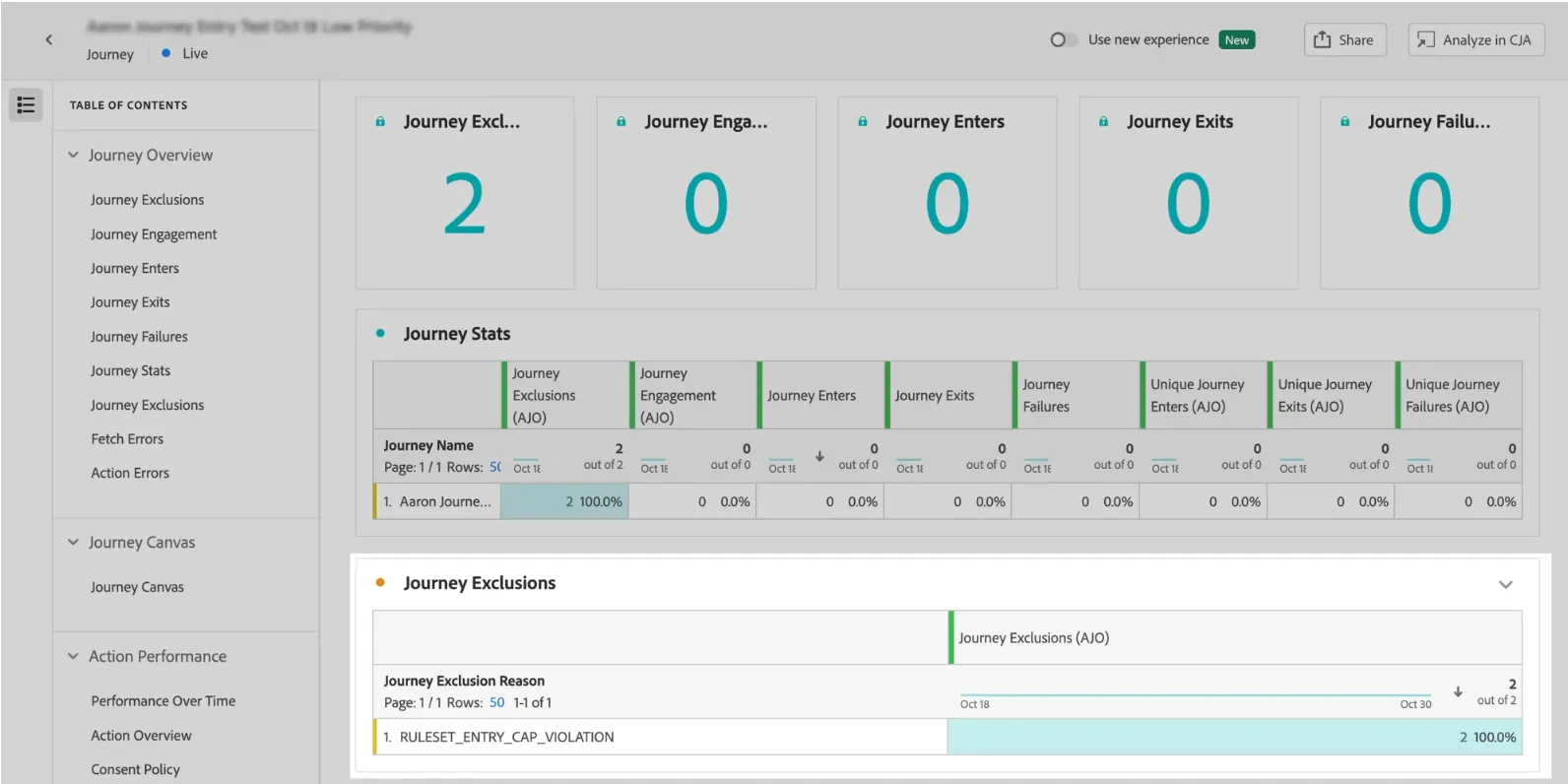This screenshot has width=1568, height=784.
Task: Open Action Errors in contents
Action: (130, 473)
